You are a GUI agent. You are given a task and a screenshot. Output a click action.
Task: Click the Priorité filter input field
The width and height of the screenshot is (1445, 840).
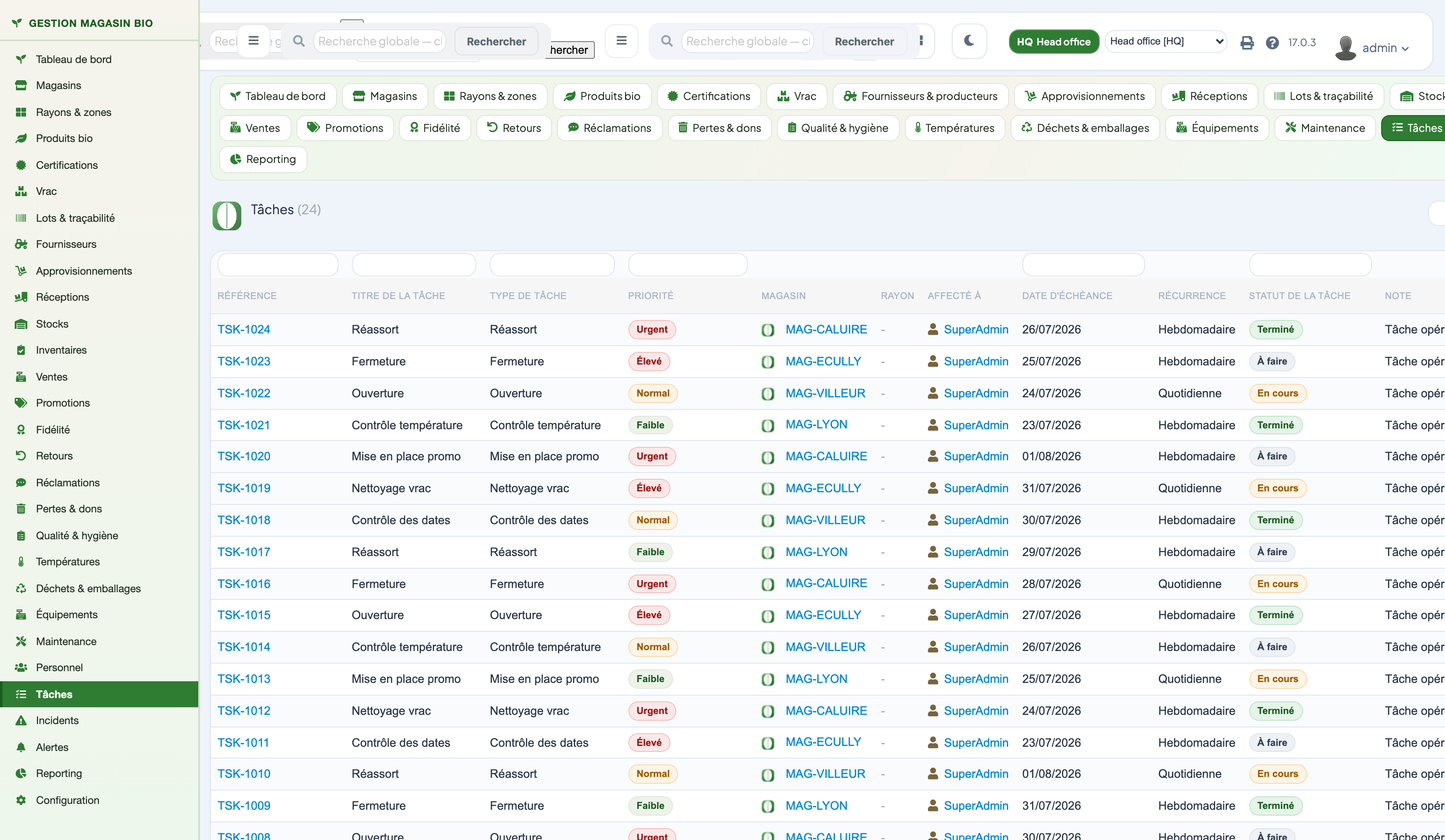(688, 265)
